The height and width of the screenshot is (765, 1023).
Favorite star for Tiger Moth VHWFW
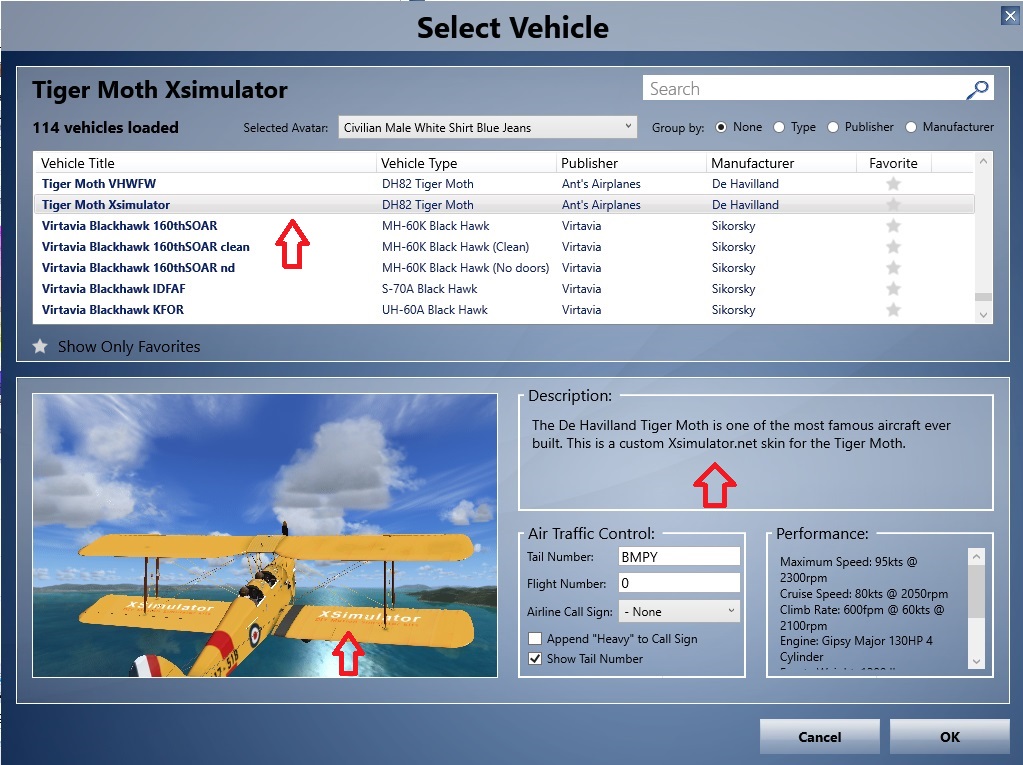pyautogui.click(x=893, y=184)
